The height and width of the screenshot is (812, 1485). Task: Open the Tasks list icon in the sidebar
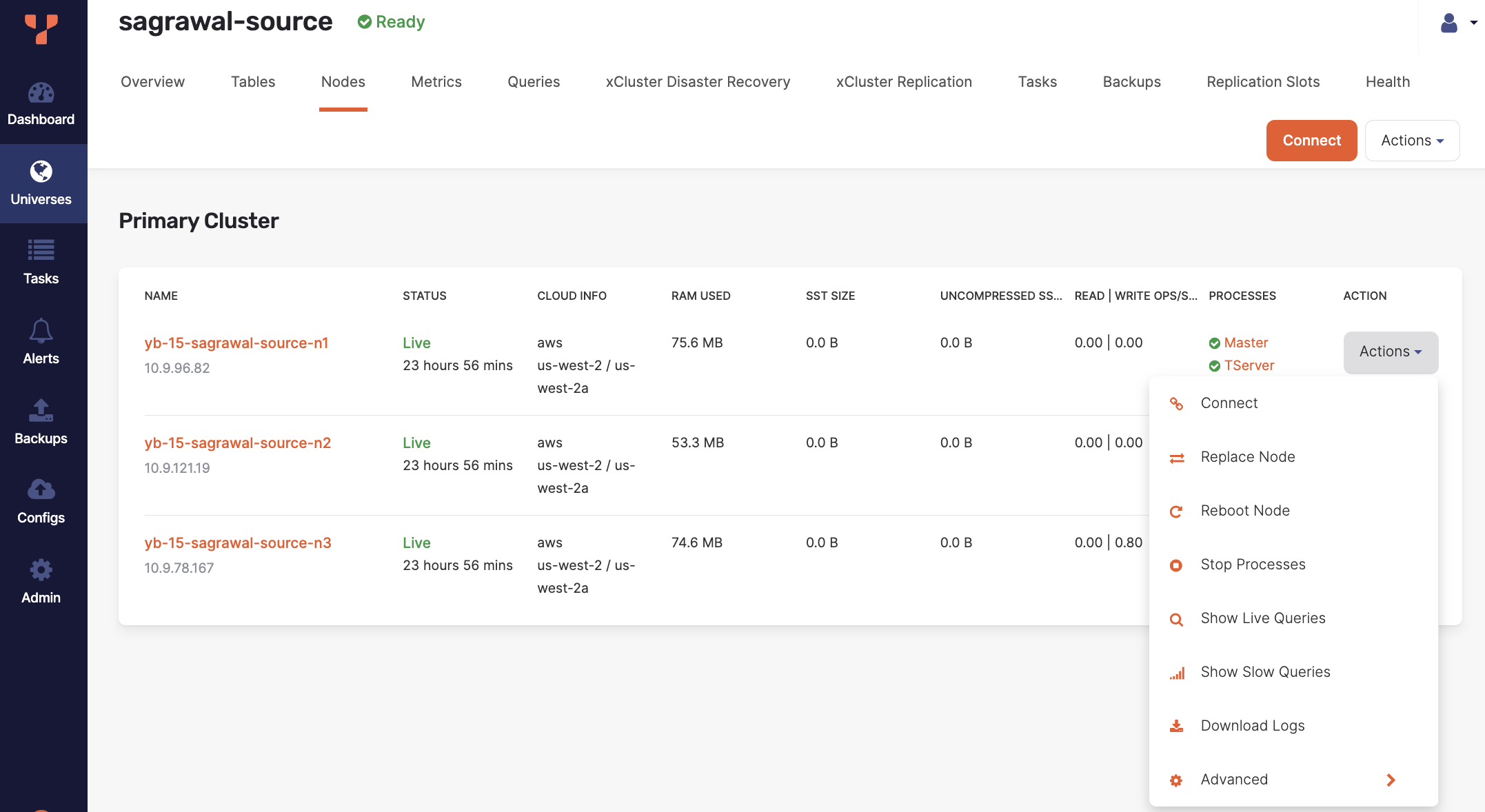[41, 250]
